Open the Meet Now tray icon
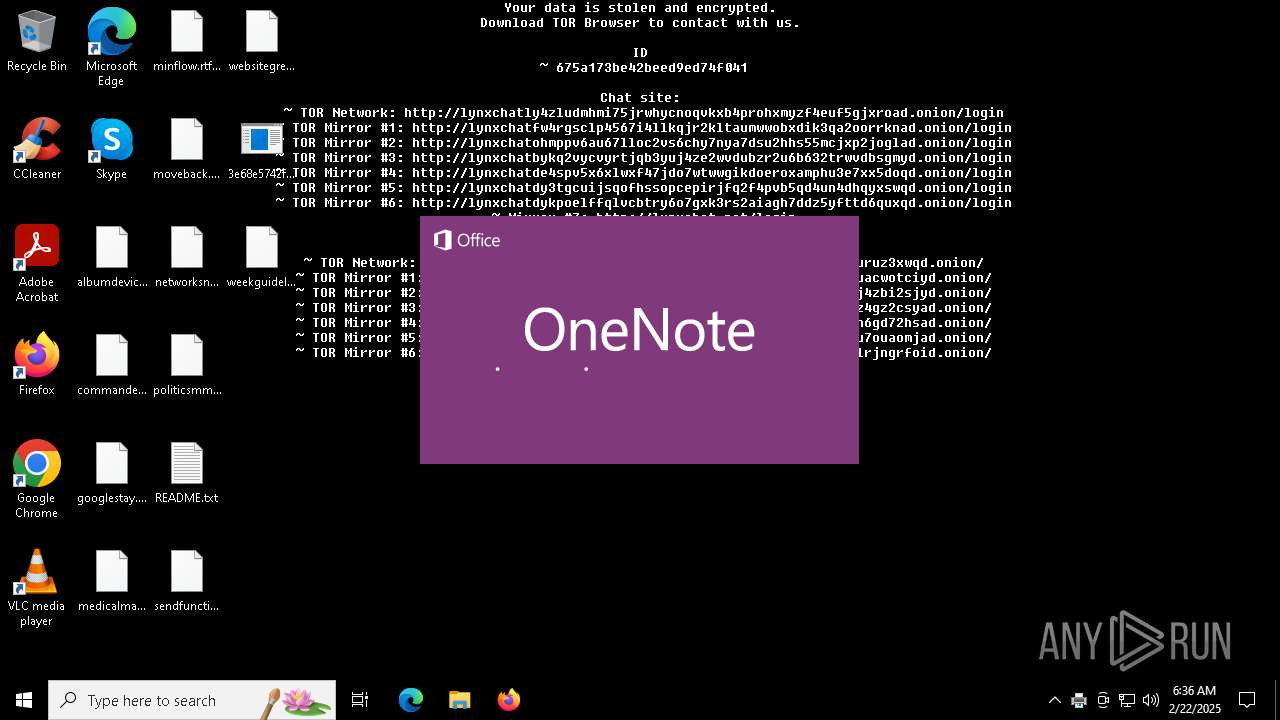Image resolution: width=1280 pixels, height=720 pixels. [x=1103, y=700]
